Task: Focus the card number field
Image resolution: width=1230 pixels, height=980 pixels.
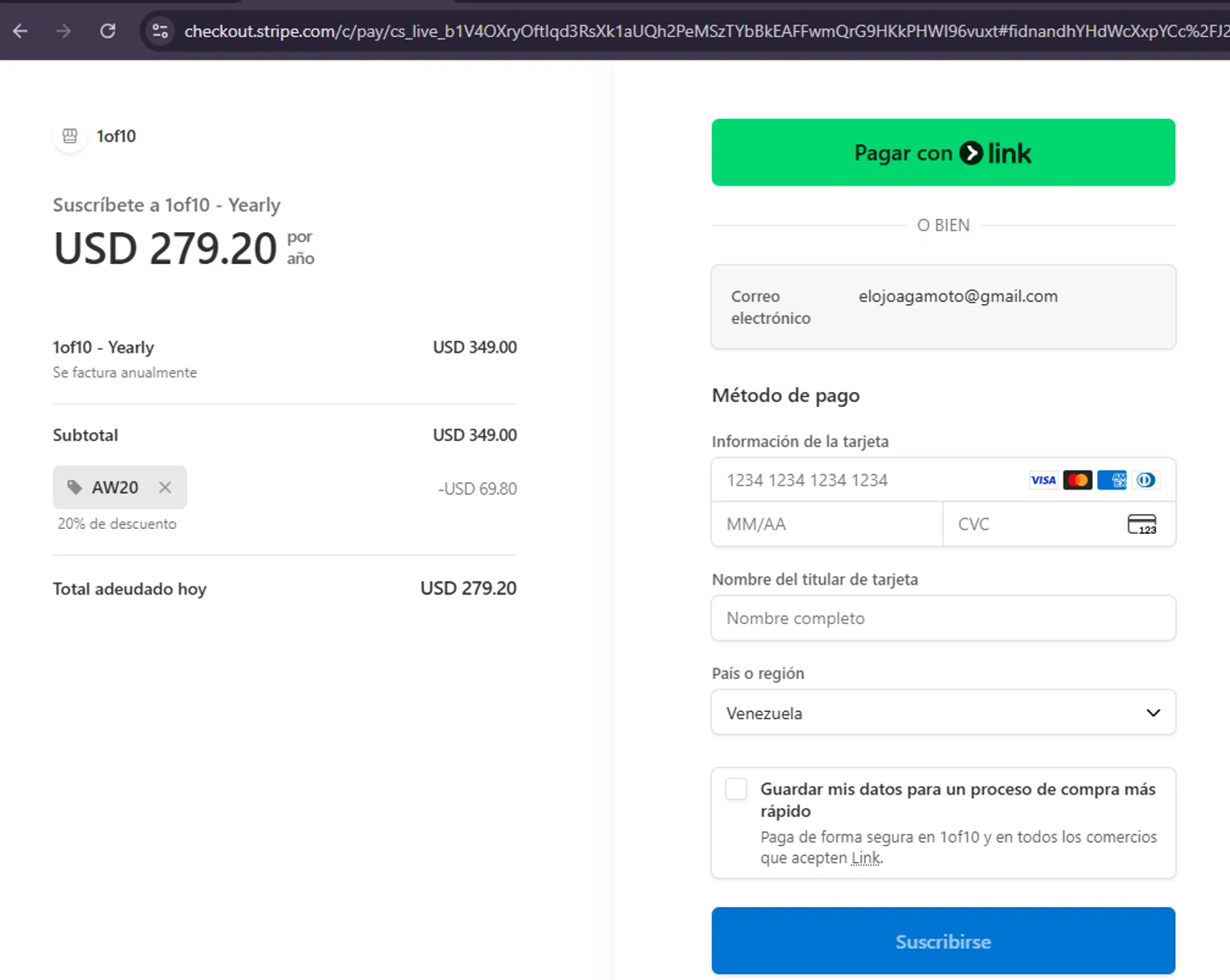Action: [x=943, y=480]
